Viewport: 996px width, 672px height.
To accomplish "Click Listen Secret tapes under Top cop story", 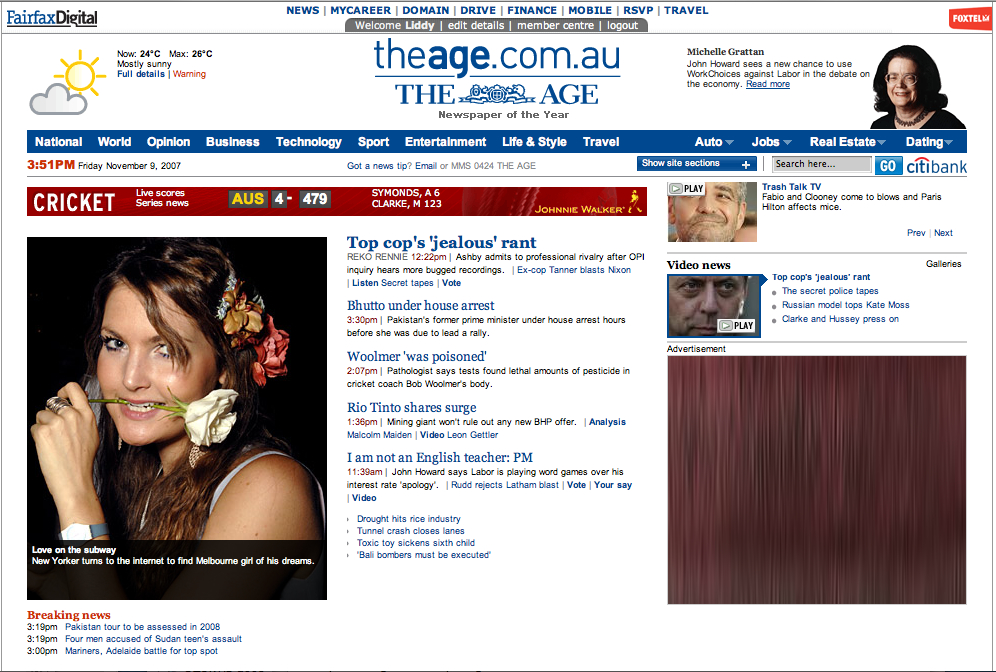I will click(x=389, y=283).
